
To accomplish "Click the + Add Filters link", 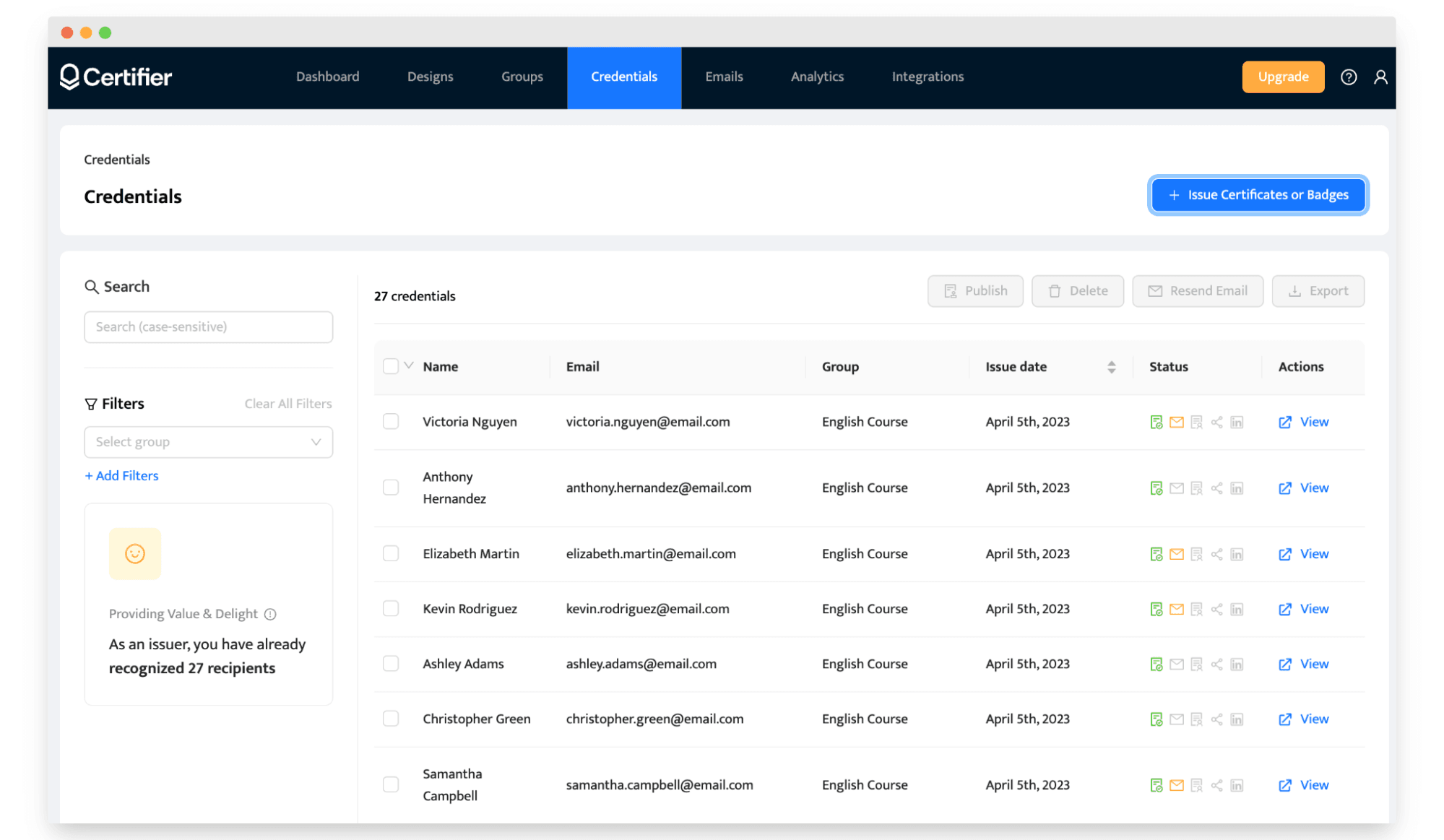I will pos(121,476).
